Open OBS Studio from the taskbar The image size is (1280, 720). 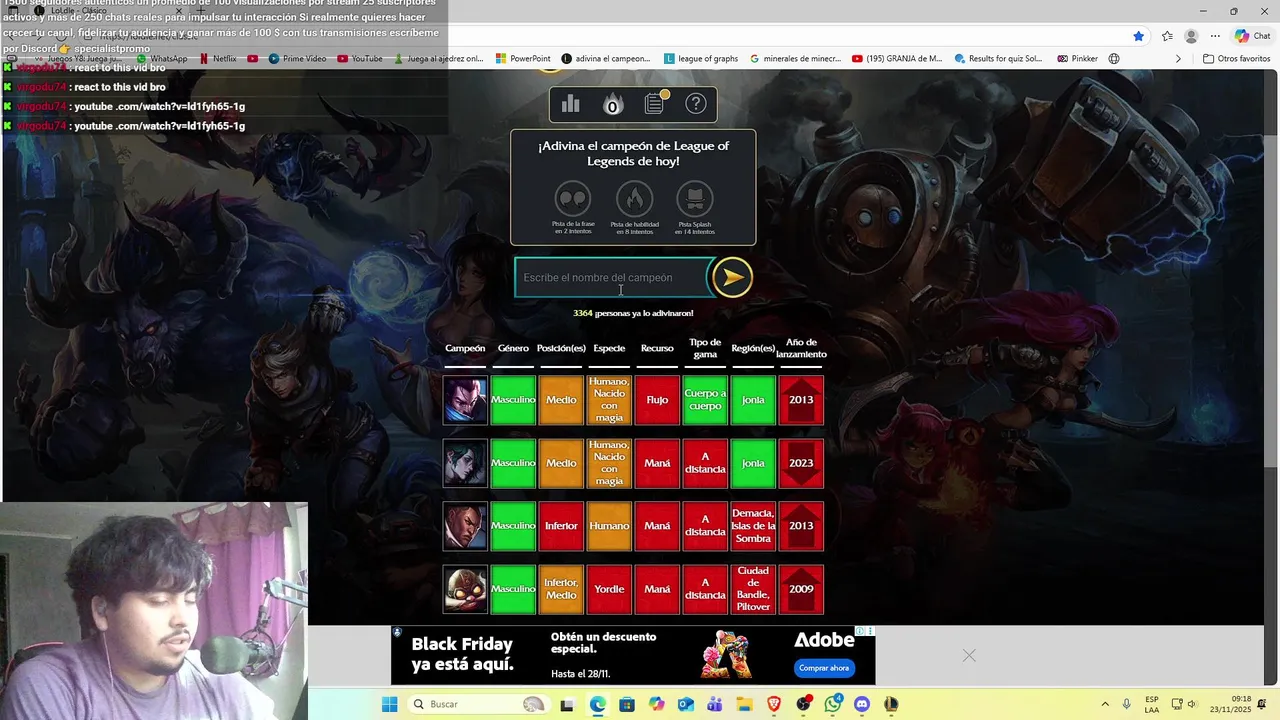[x=803, y=704]
